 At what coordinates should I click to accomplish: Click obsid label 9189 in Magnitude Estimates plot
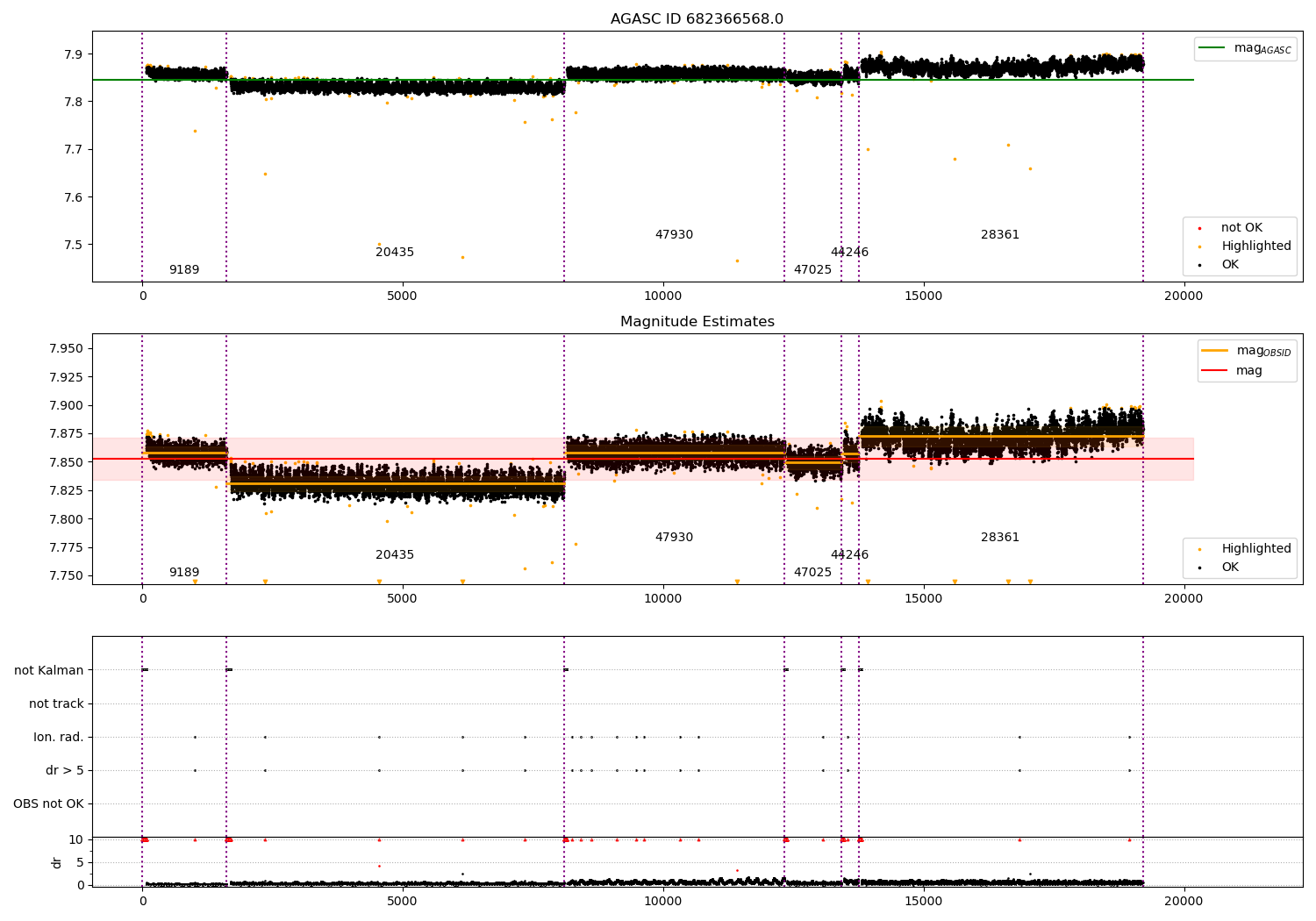[x=184, y=573]
